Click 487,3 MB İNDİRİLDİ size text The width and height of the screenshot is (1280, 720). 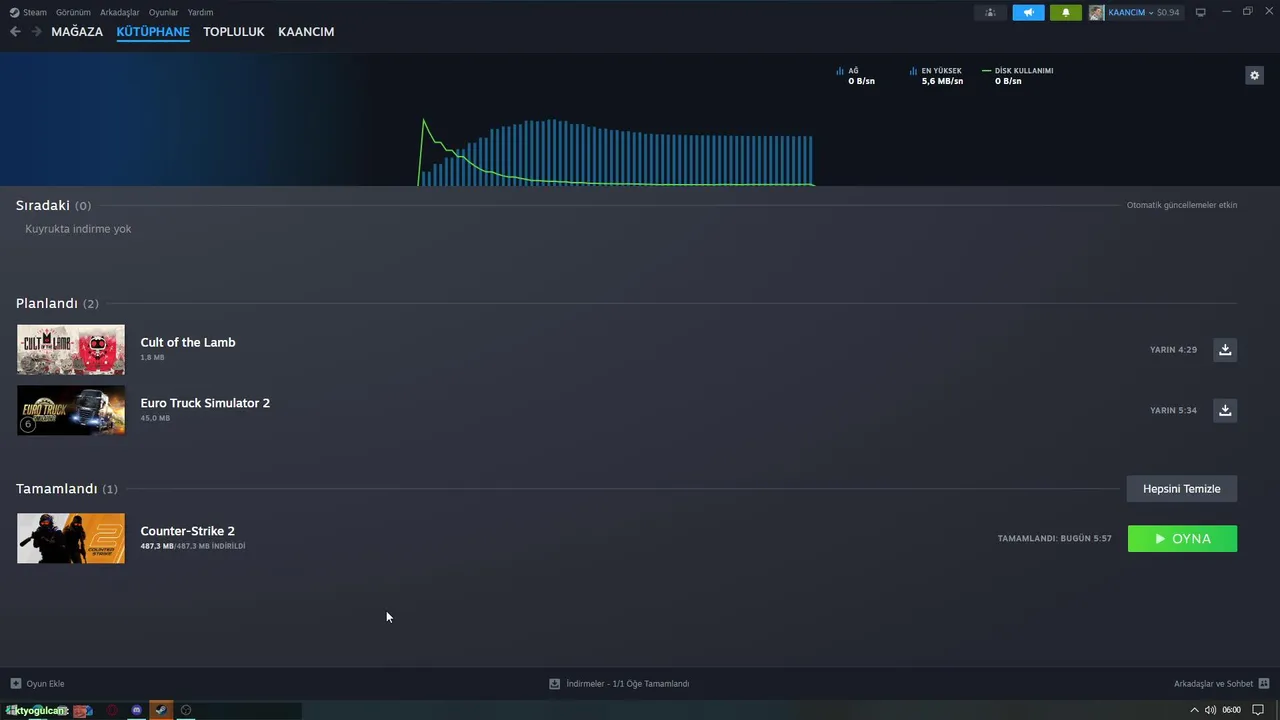192,546
